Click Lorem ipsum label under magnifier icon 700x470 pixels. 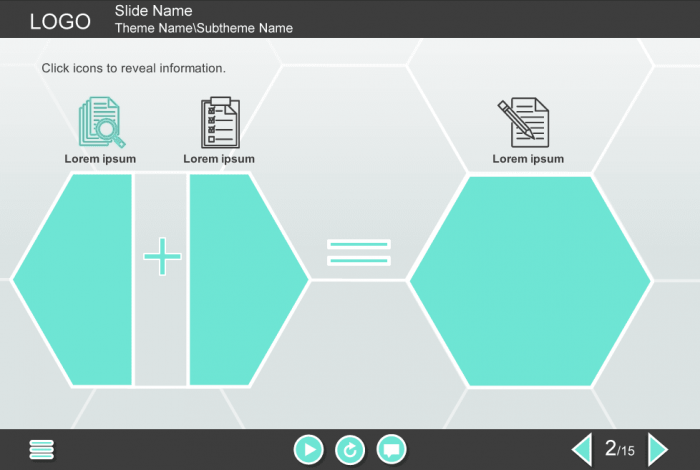point(100,159)
